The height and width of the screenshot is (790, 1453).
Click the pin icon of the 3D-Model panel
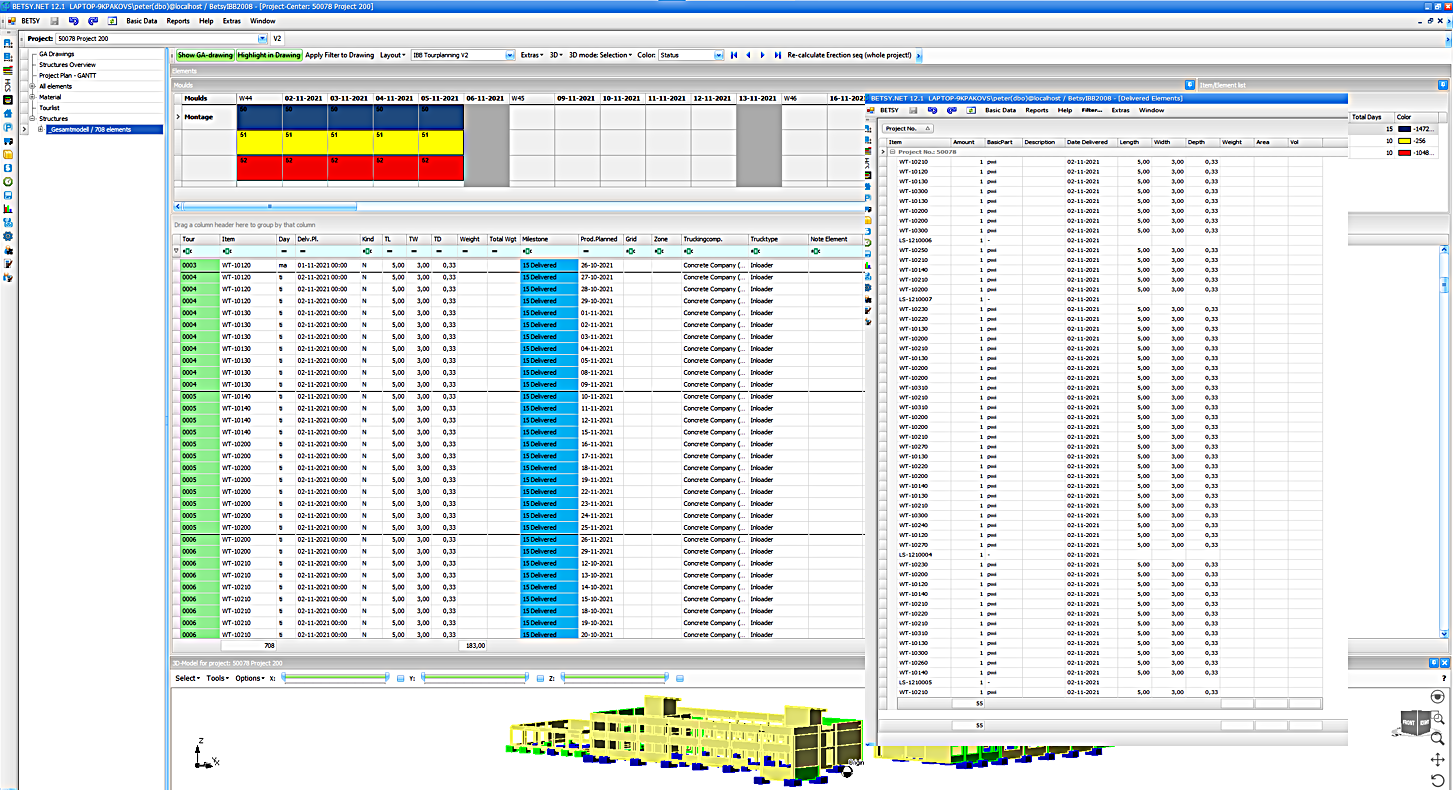(1433, 663)
